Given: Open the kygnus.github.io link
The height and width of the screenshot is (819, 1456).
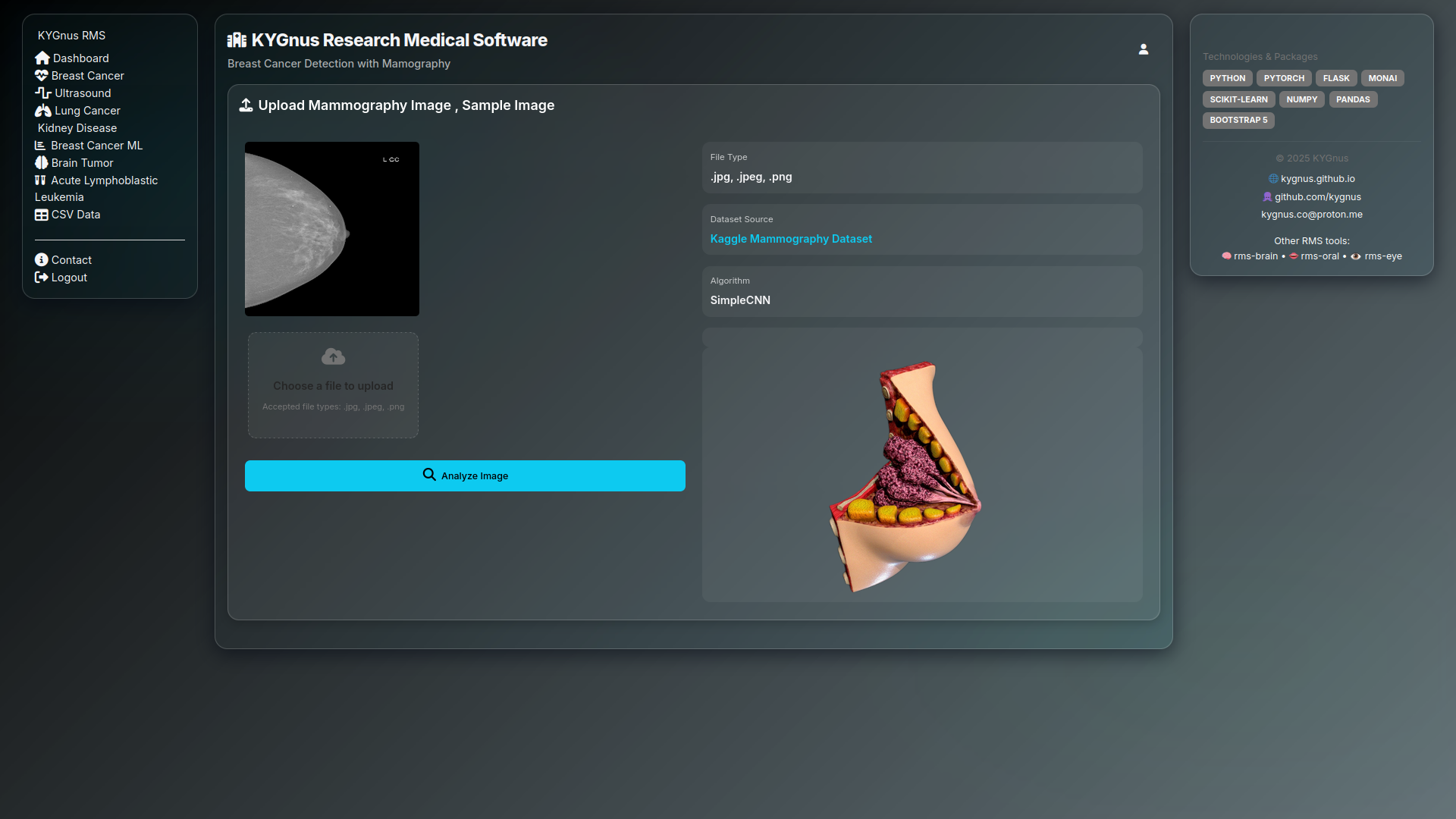Looking at the screenshot, I should coord(1317,179).
